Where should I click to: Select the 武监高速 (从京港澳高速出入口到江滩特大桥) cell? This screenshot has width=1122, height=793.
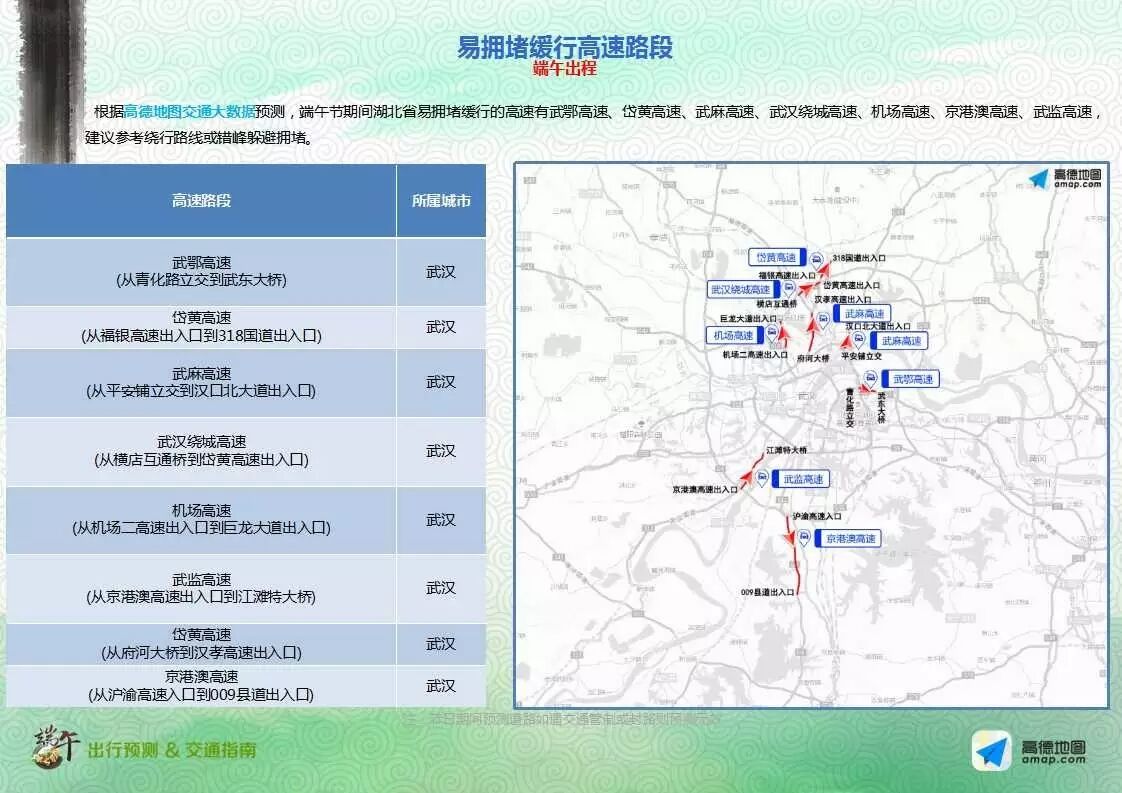[x=201, y=588]
